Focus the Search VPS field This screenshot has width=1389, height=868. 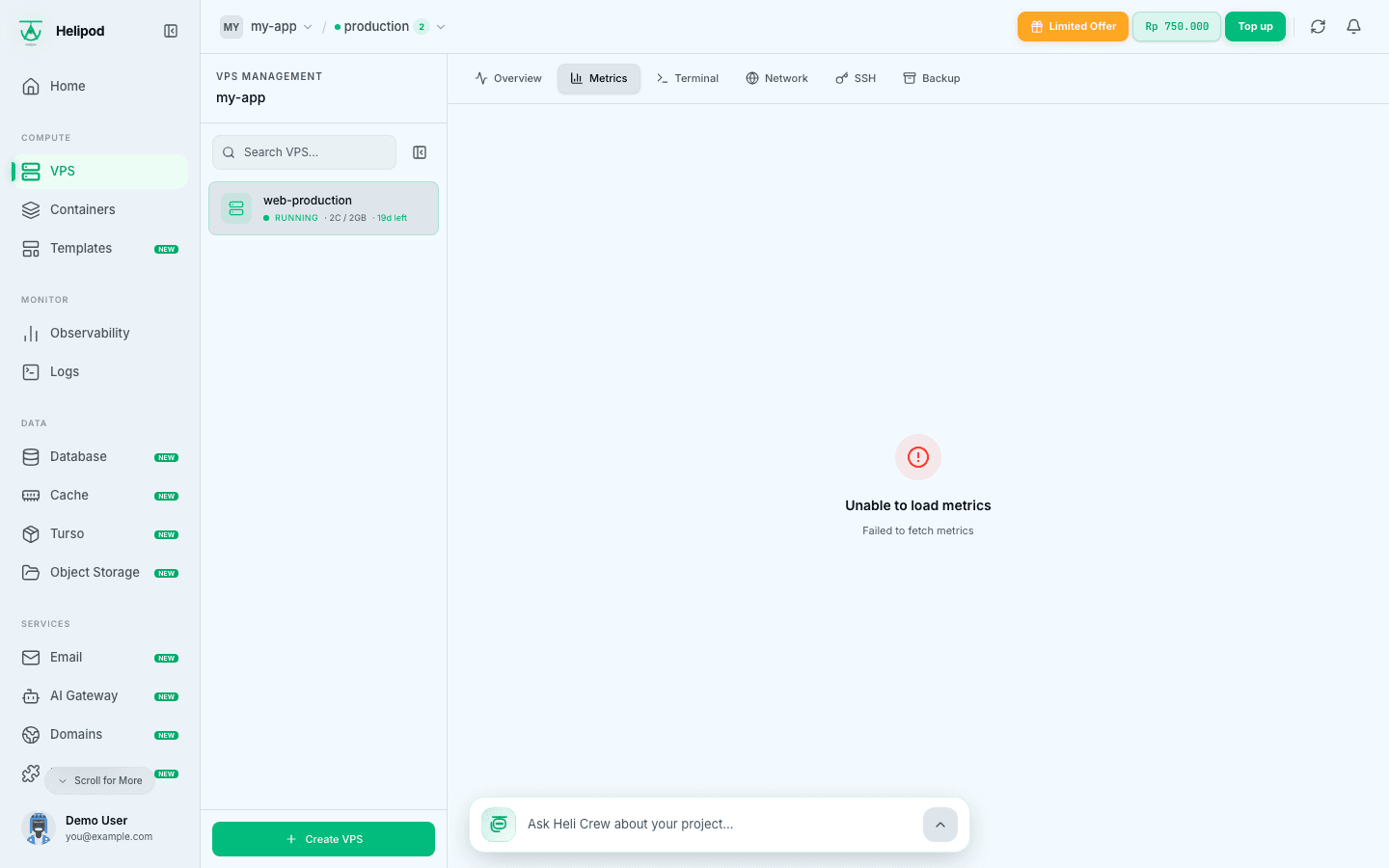[x=304, y=152]
